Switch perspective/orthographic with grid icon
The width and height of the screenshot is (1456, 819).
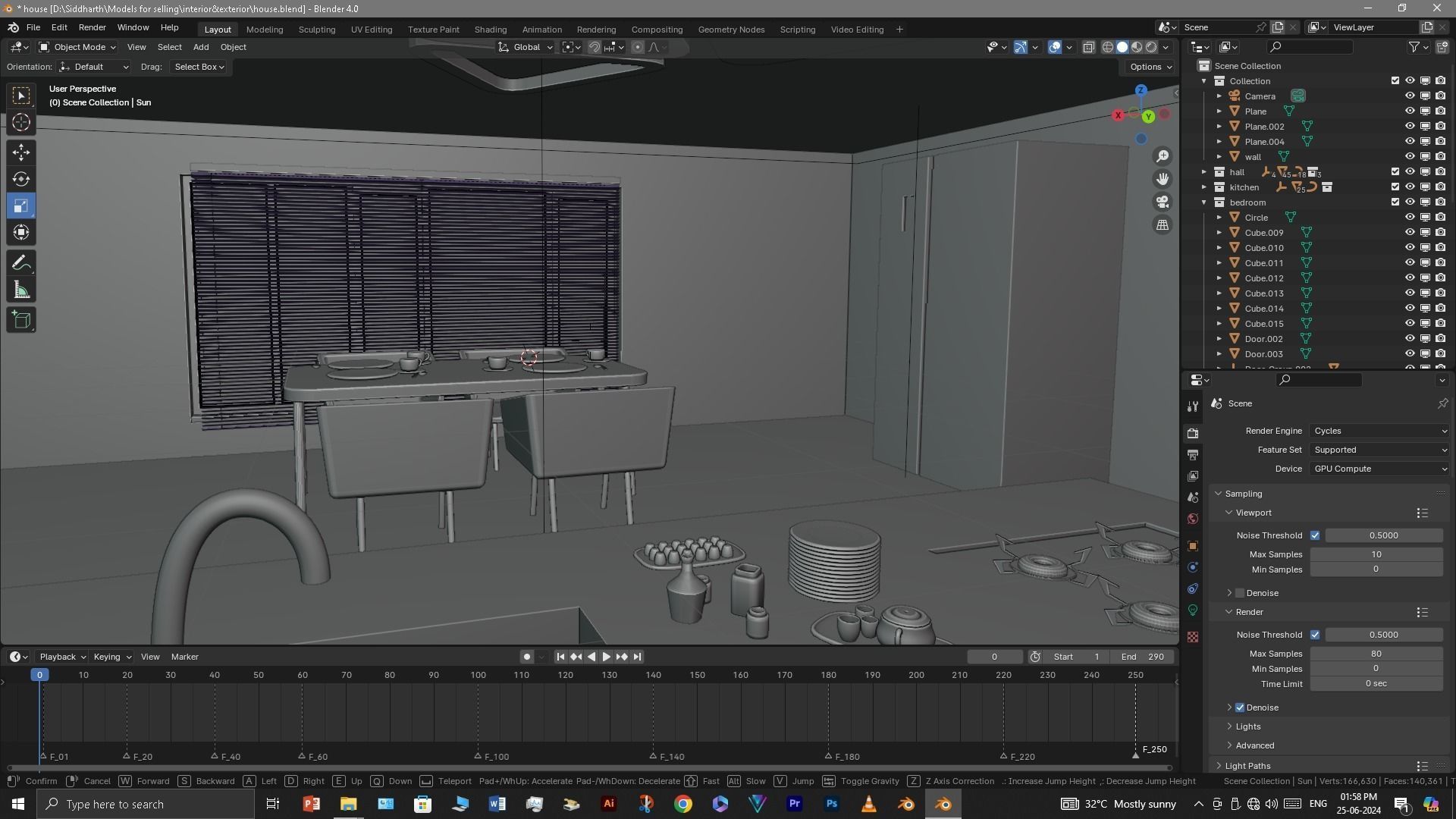pyautogui.click(x=1163, y=224)
